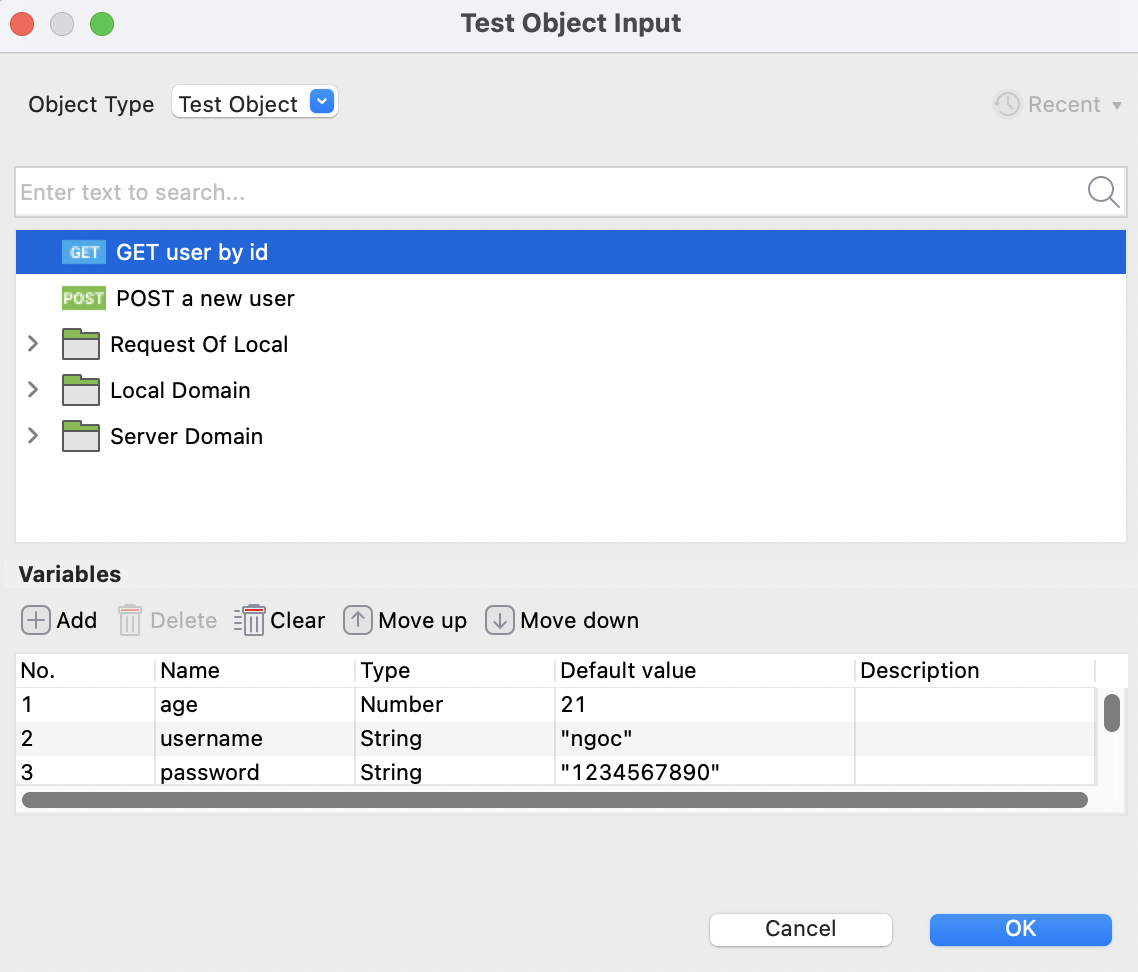1138x972 pixels.
Task: Click Move down arrow icon
Action: (x=500, y=620)
